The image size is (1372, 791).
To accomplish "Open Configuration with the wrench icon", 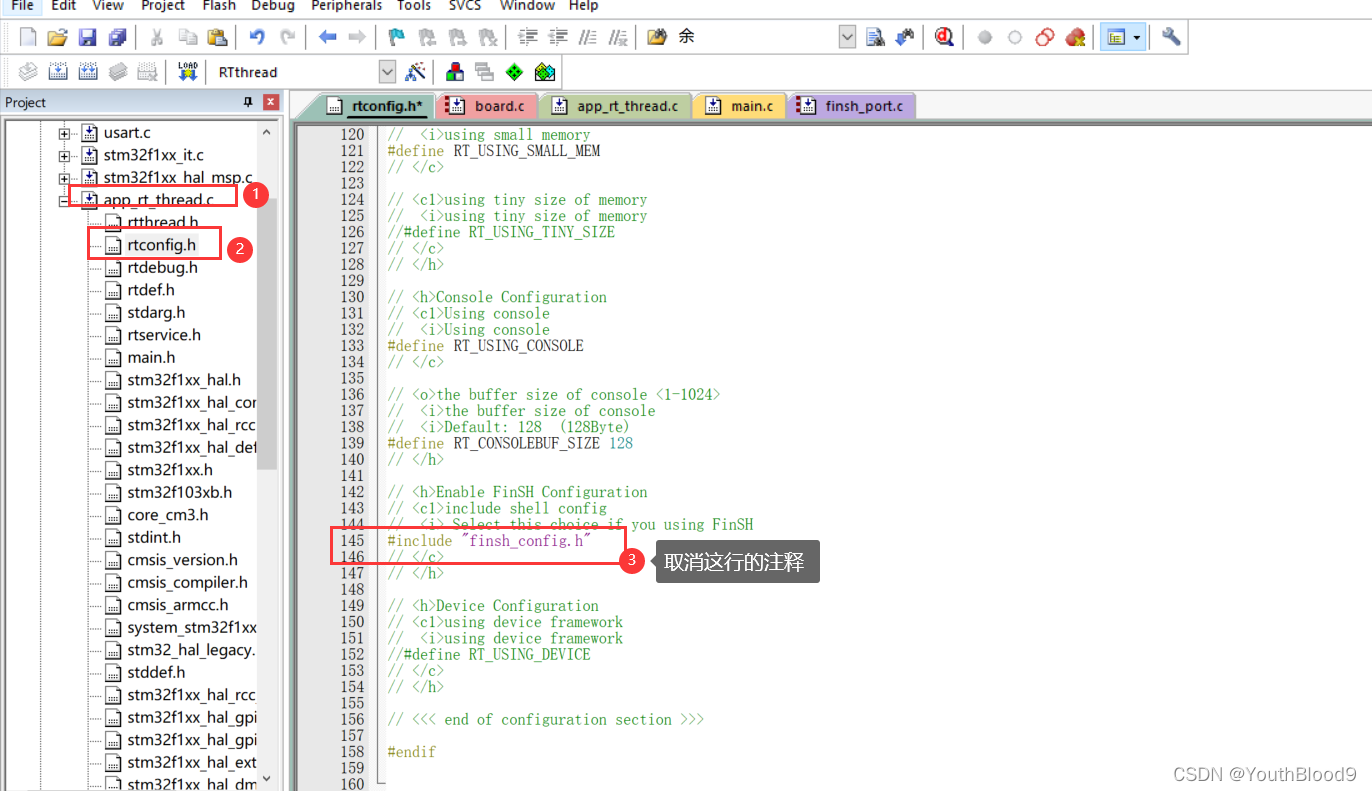I will (1171, 37).
